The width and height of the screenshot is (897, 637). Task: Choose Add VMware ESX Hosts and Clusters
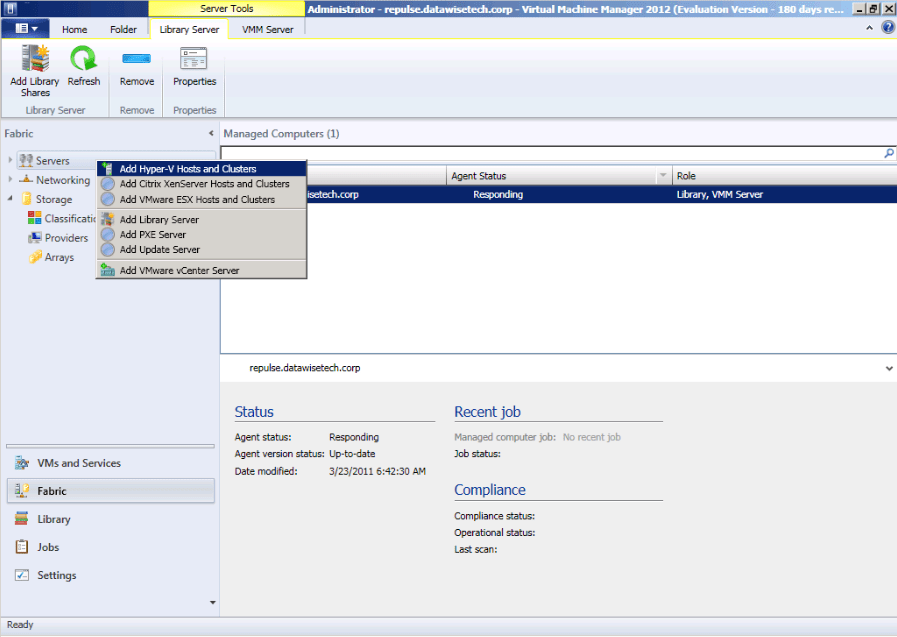tap(201, 200)
